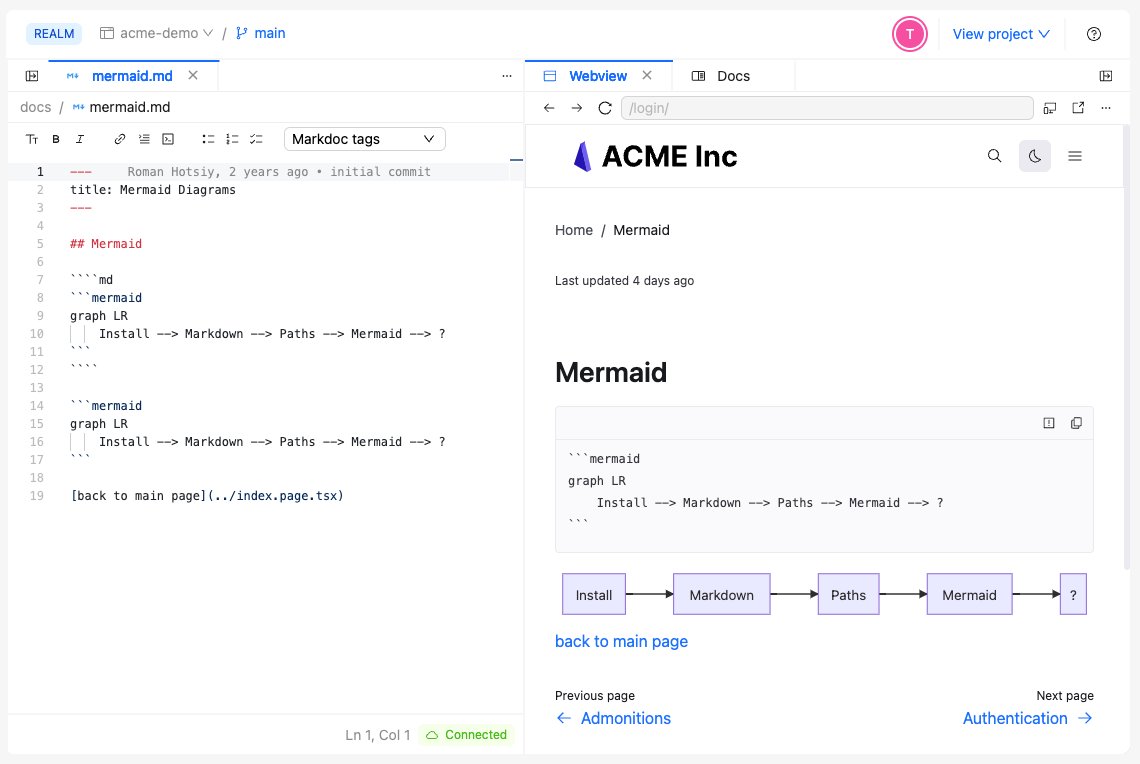
Task: Insert a numbered list
Action: (x=232, y=139)
